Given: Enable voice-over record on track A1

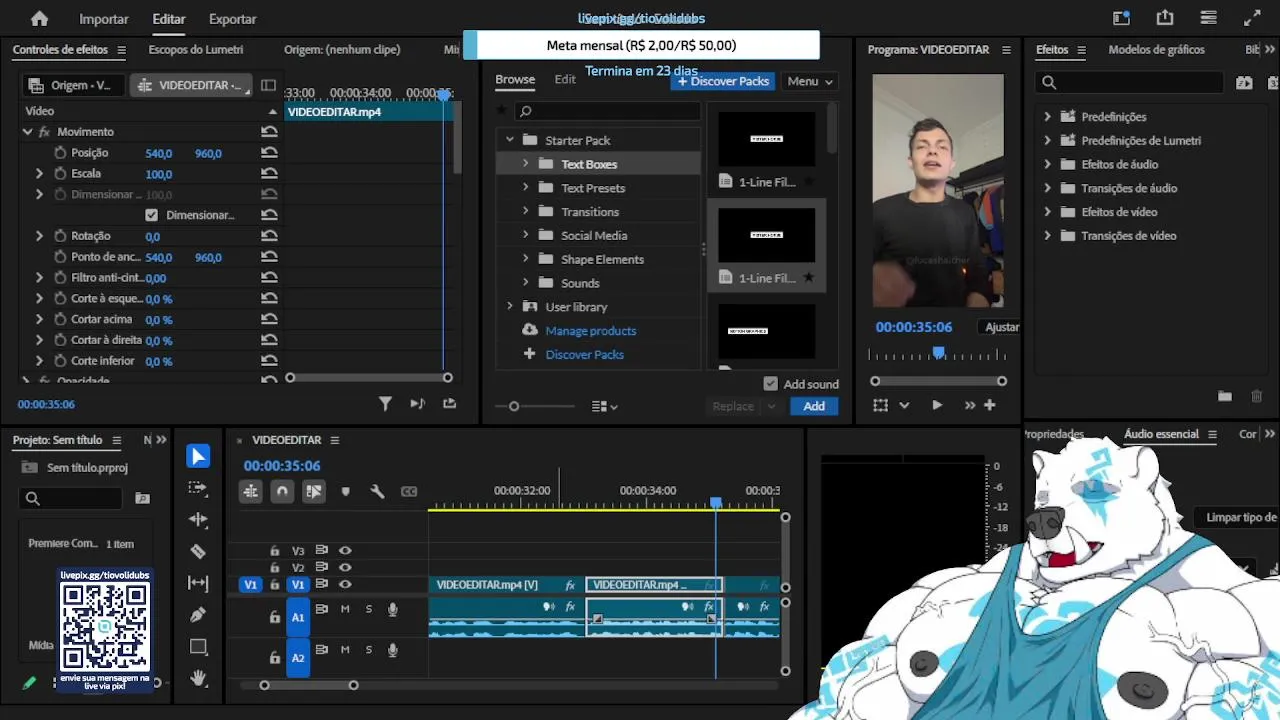Looking at the screenshot, I should (393, 609).
